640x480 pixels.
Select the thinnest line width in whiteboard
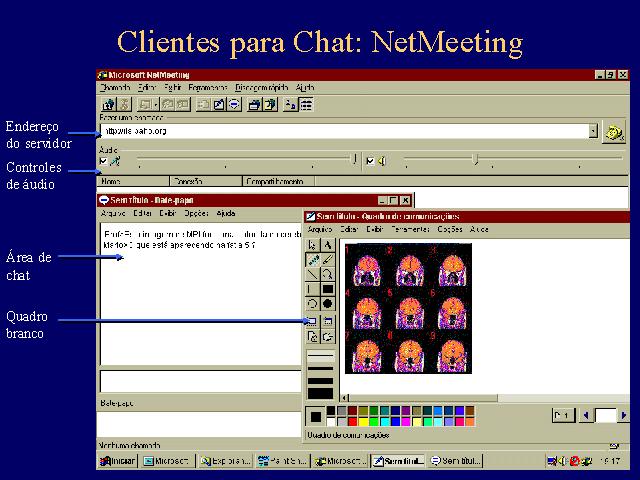pyautogui.click(x=320, y=356)
